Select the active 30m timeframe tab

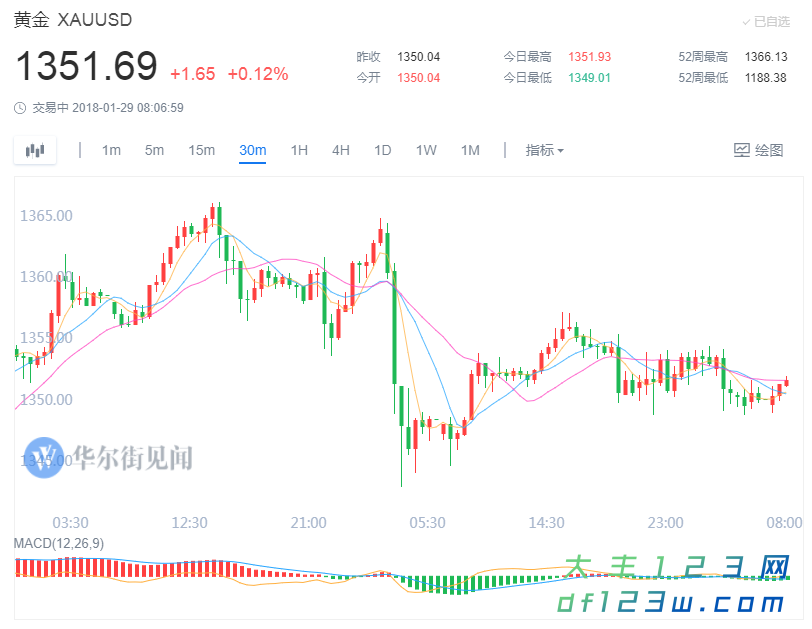(253, 150)
